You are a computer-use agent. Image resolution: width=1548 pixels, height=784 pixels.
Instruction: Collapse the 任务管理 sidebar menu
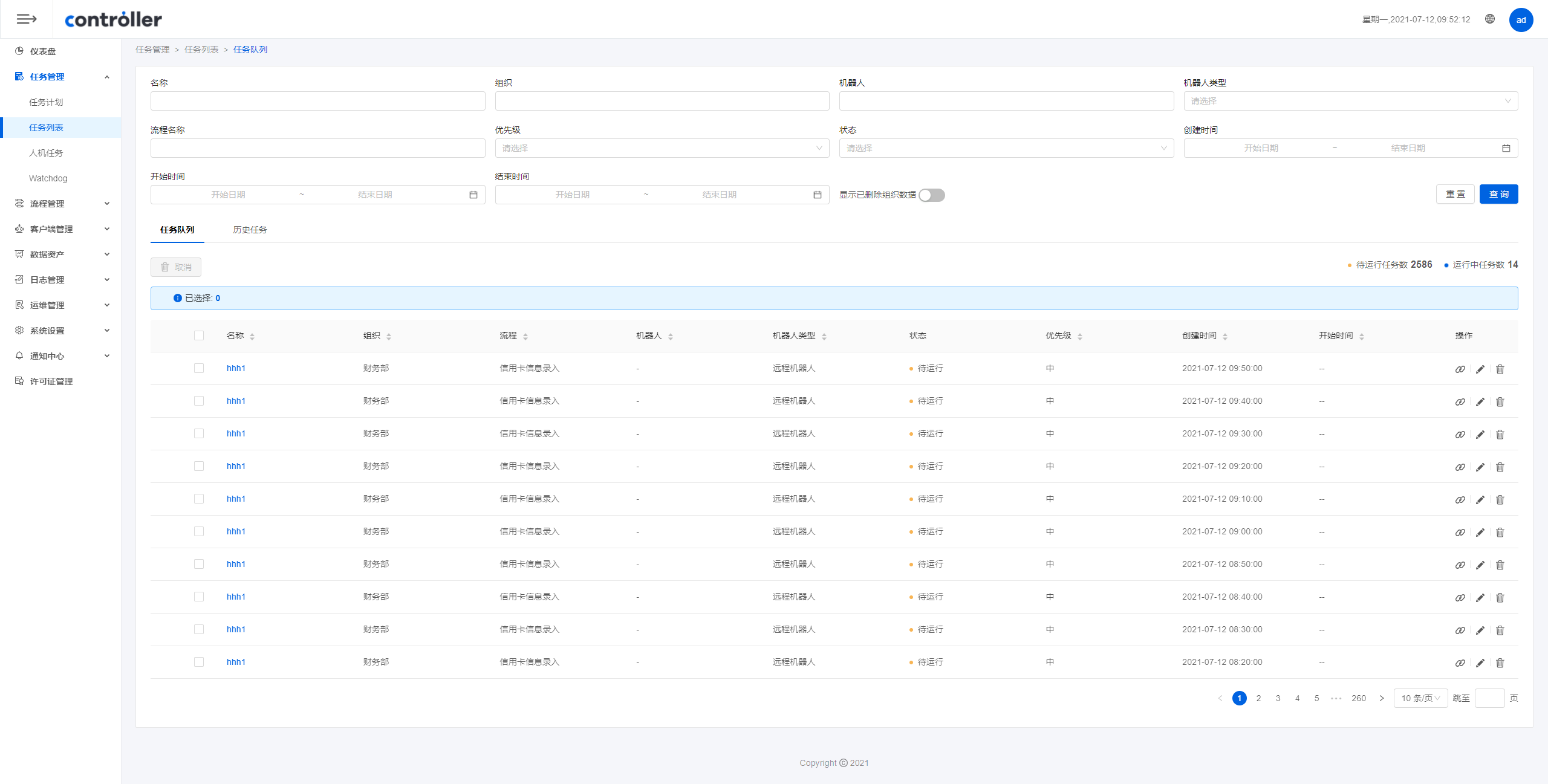tap(60, 77)
